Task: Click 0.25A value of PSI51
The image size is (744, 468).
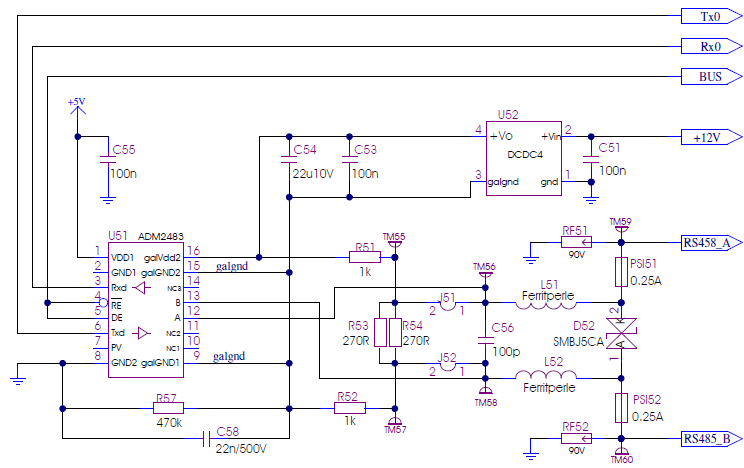Action: (x=646, y=281)
